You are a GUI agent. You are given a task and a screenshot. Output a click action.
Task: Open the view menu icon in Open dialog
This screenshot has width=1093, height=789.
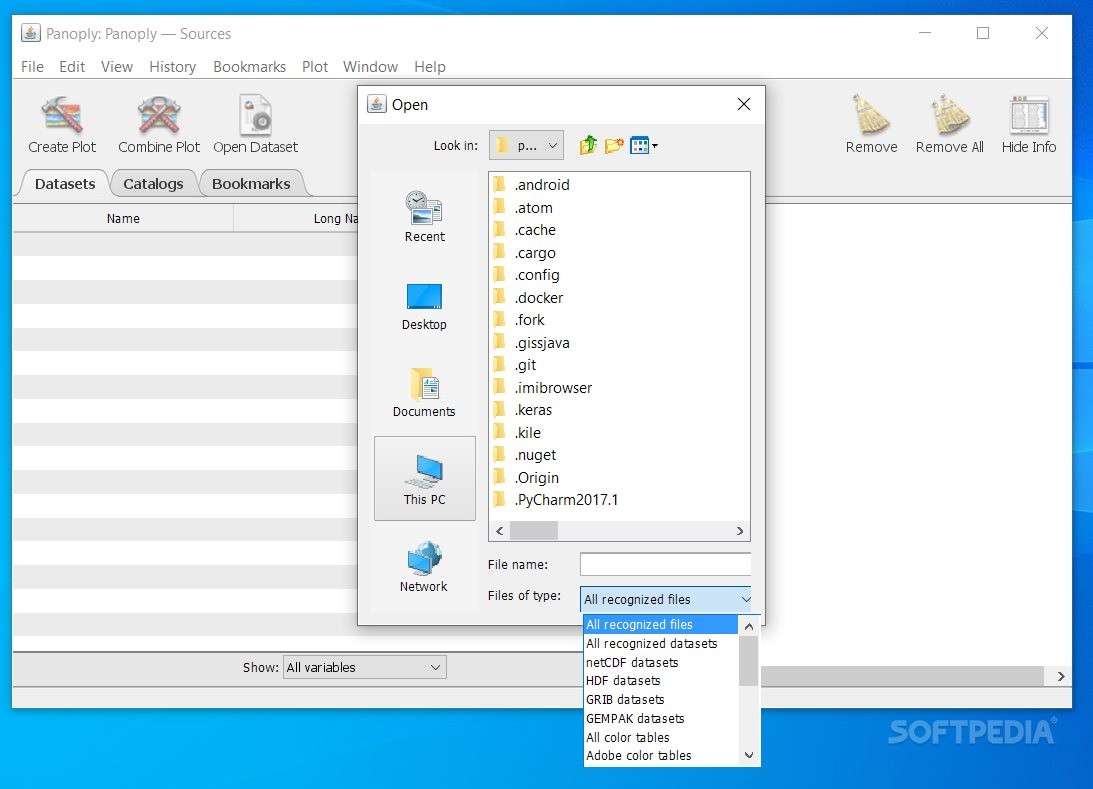(643, 145)
